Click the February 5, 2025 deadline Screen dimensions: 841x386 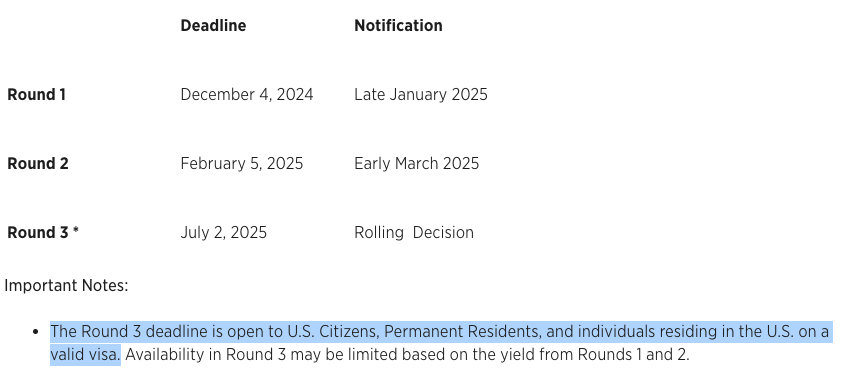(241, 164)
